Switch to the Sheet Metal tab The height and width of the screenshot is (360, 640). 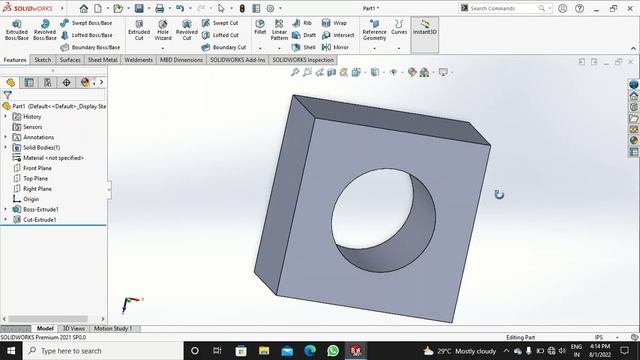pyautogui.click(x=102, y=60)
